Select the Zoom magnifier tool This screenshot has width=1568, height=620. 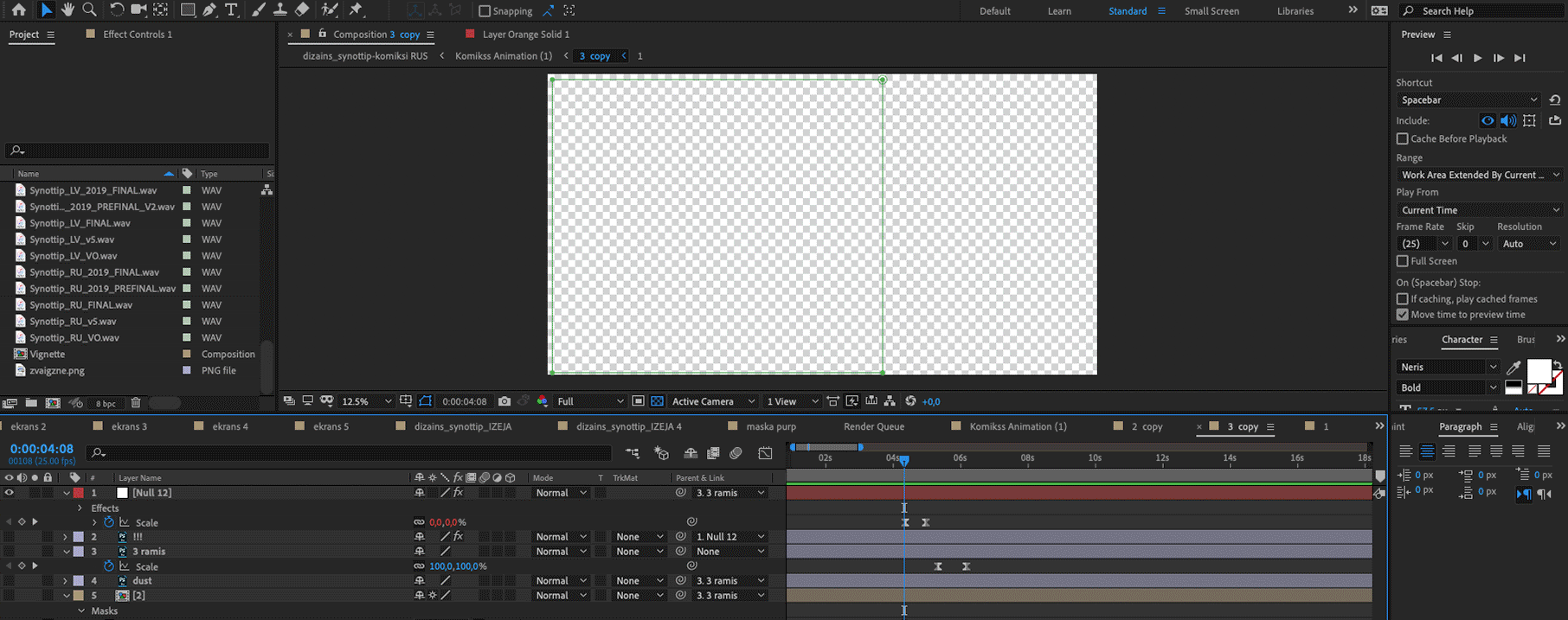point(89,10)
